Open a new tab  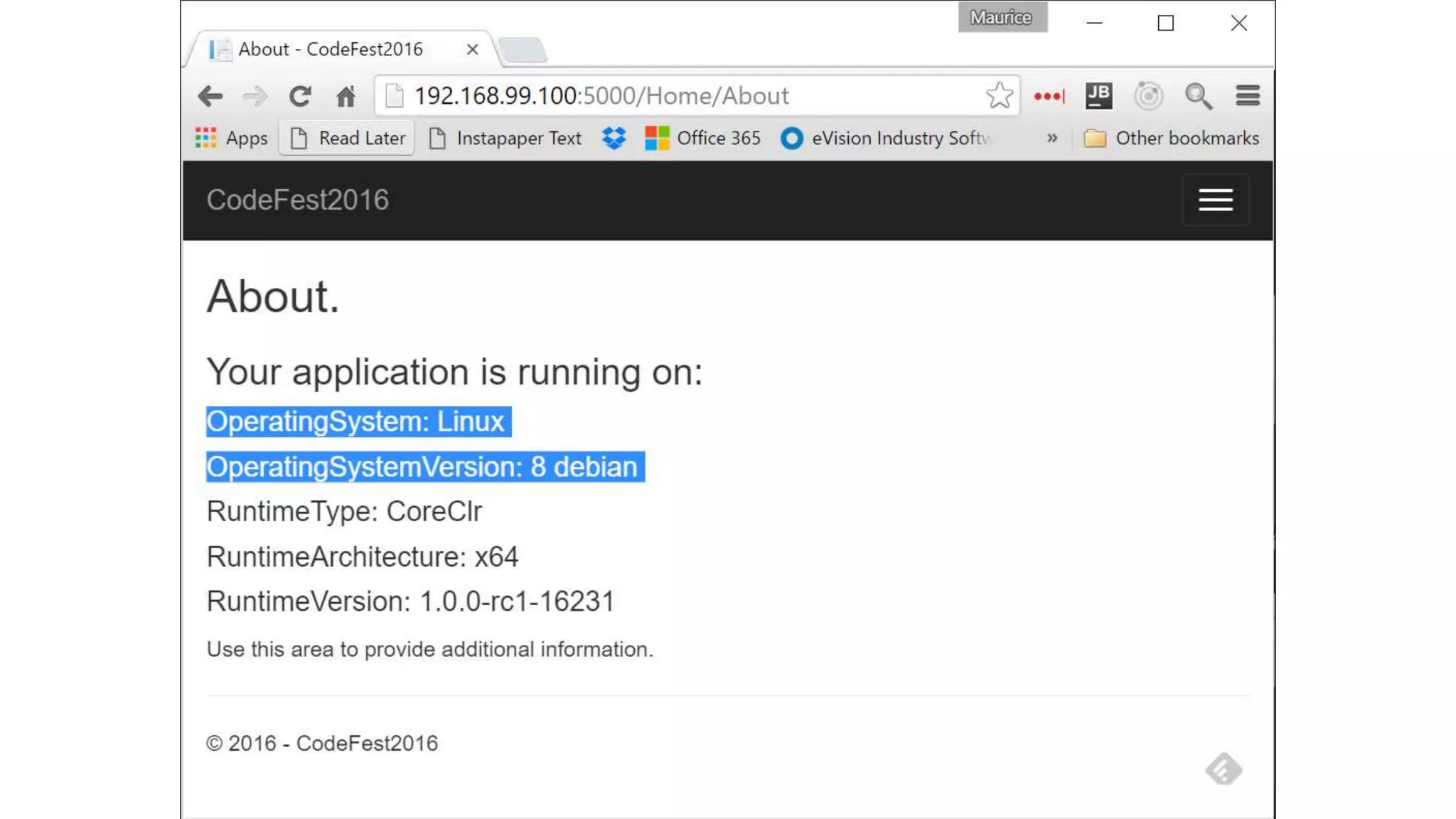coord(523,50)
